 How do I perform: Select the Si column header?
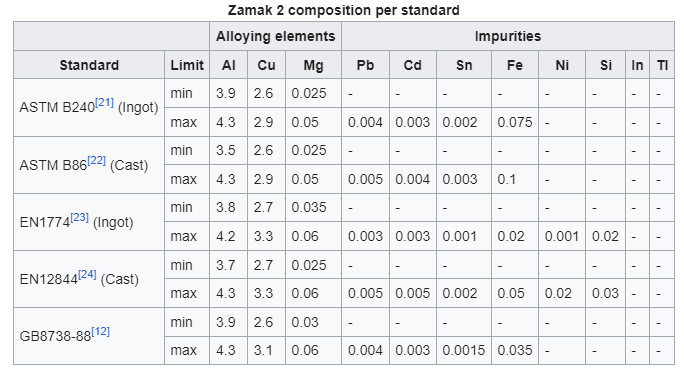click(x=606, y=65)
